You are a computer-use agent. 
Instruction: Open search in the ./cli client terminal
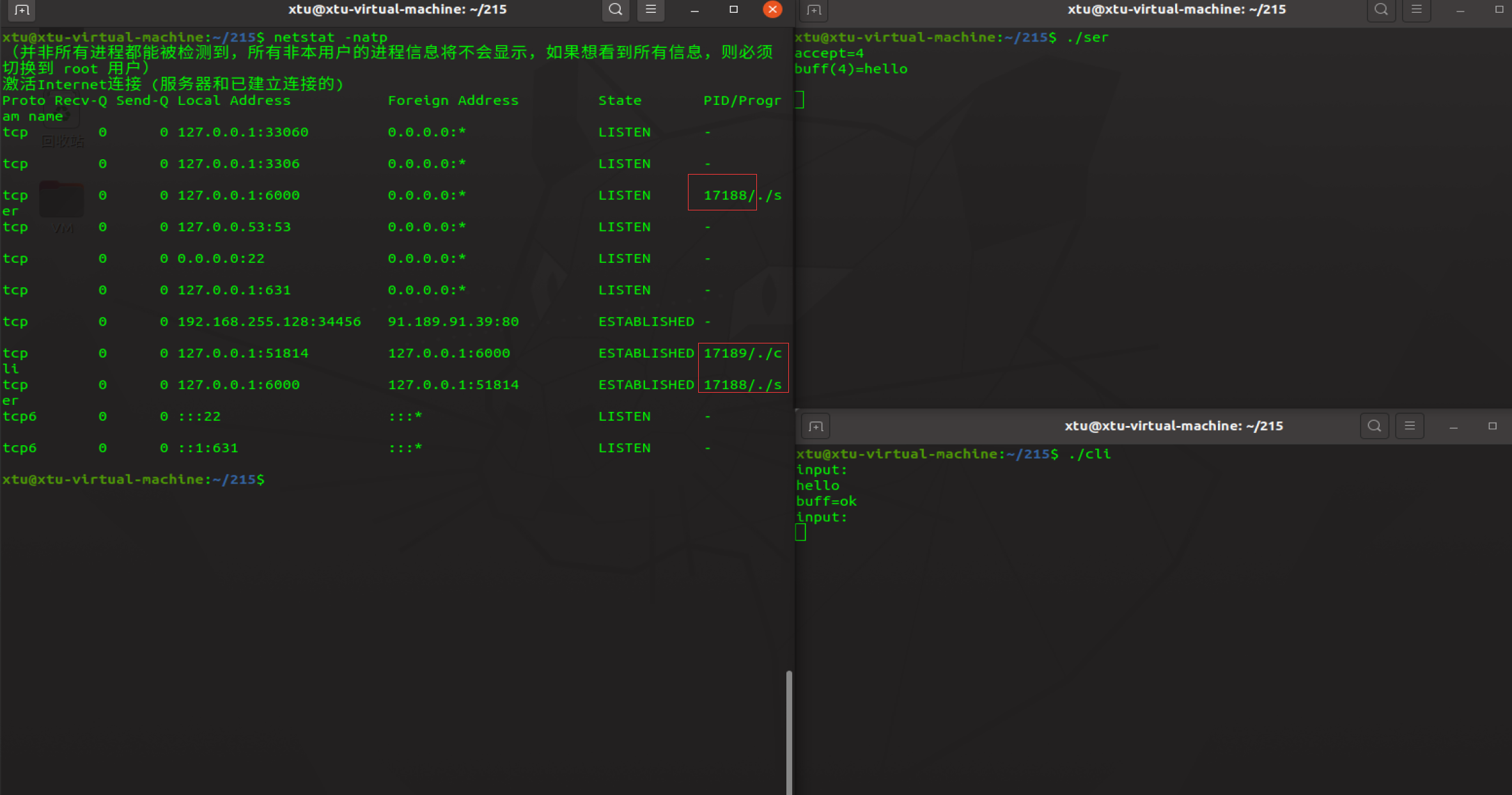(x=1374, y=426)
